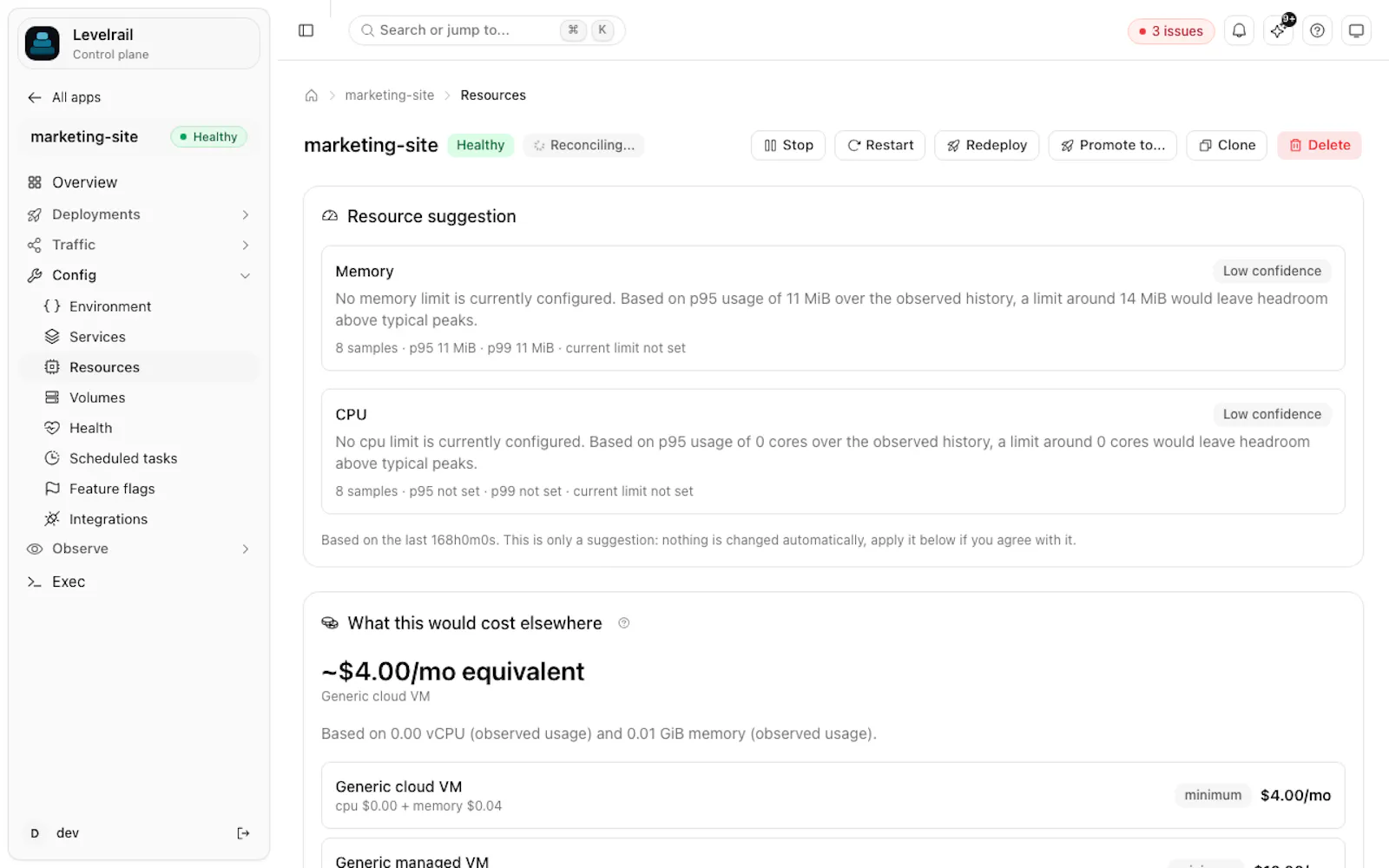This screenshot has height=868, width=1389.
Task: Click the display monitor icon in the header
Action: coord(1356,30)
